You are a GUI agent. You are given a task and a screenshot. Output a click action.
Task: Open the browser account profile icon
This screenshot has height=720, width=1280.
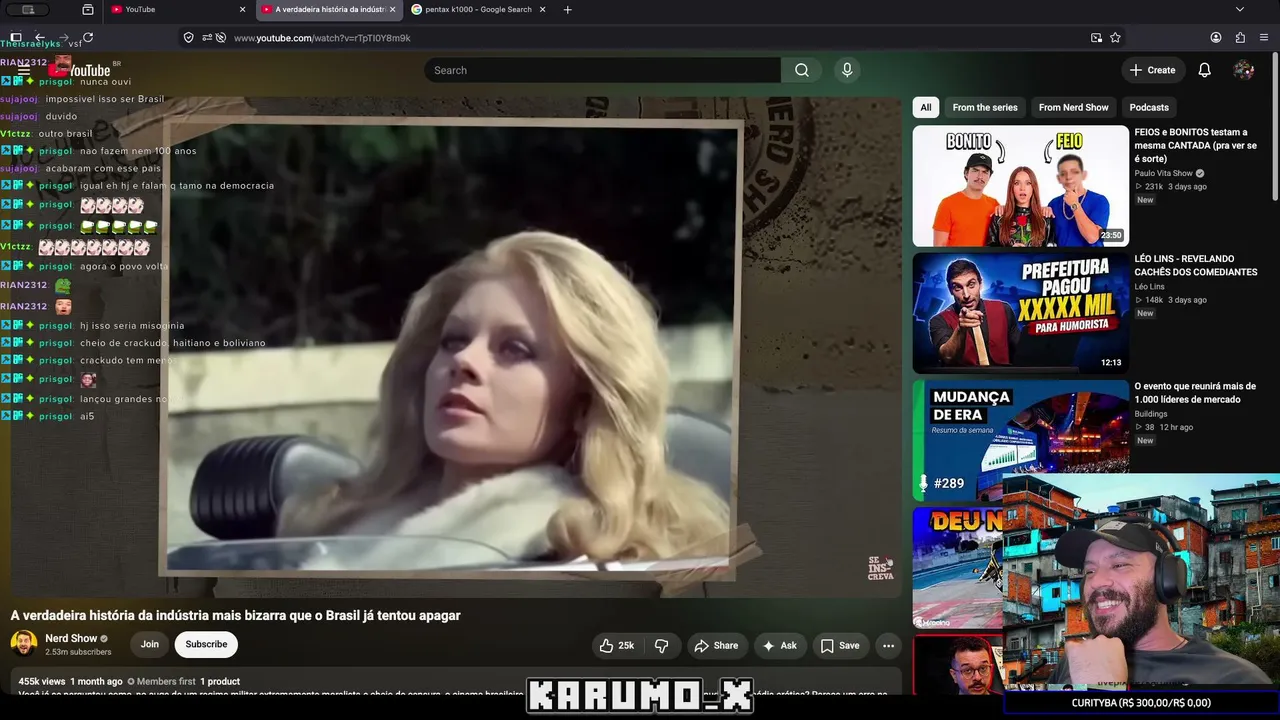pos(1216,38)
